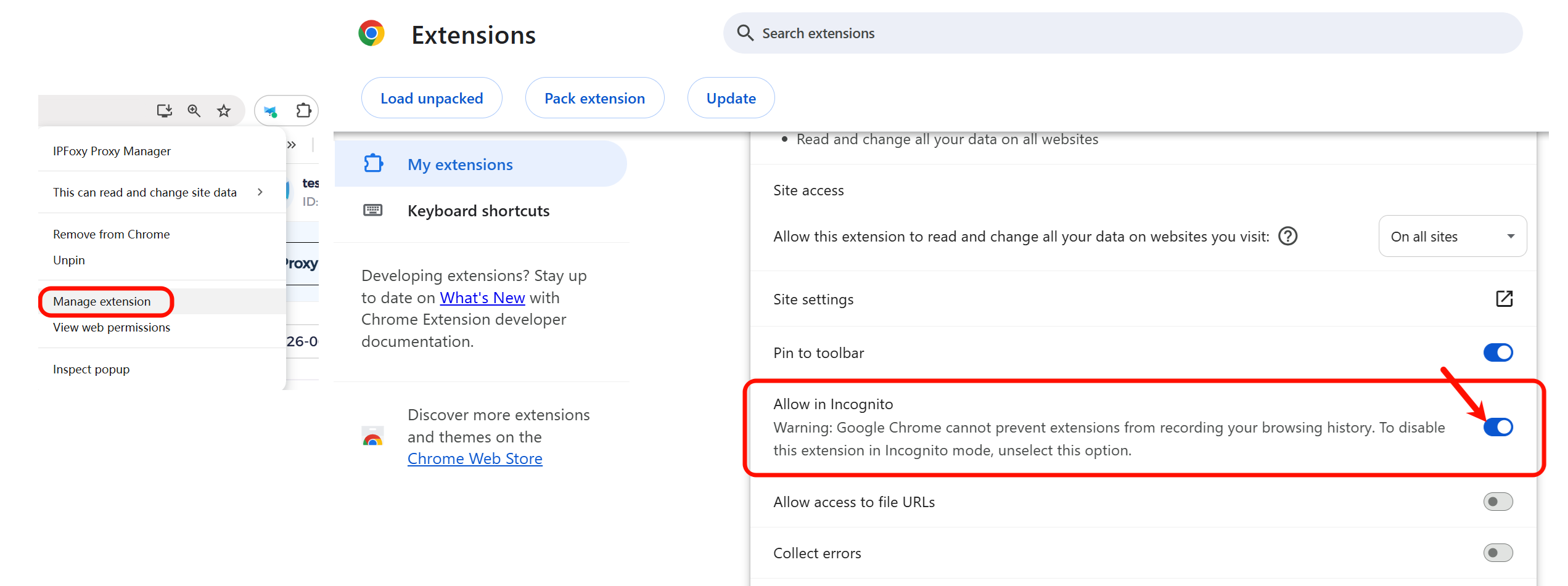
Task: Open Site settings external link icon
Action: (x=1504, y=299)
